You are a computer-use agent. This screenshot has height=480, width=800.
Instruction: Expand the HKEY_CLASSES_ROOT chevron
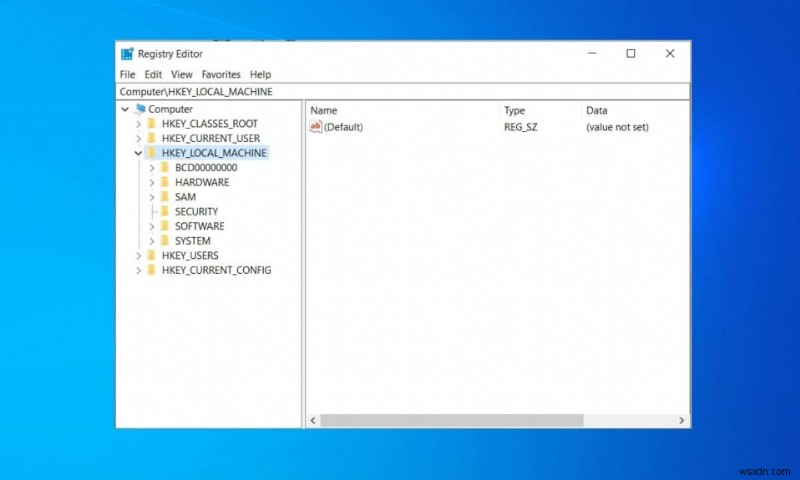pos(138,124)
